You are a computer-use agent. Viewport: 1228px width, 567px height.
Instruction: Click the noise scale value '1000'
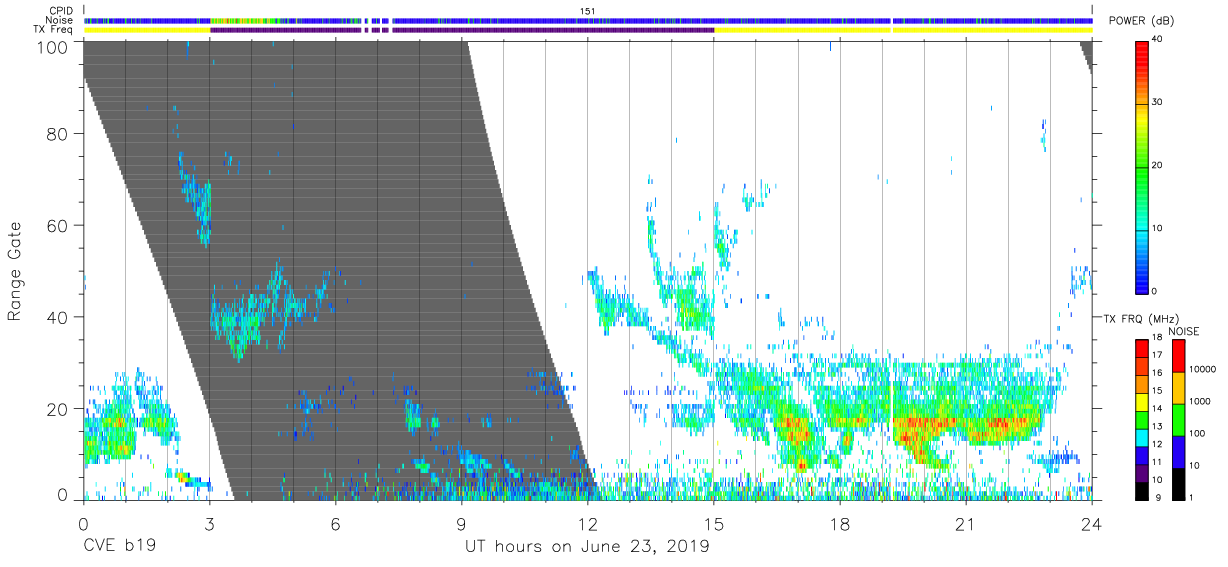tap(1199, 401)
